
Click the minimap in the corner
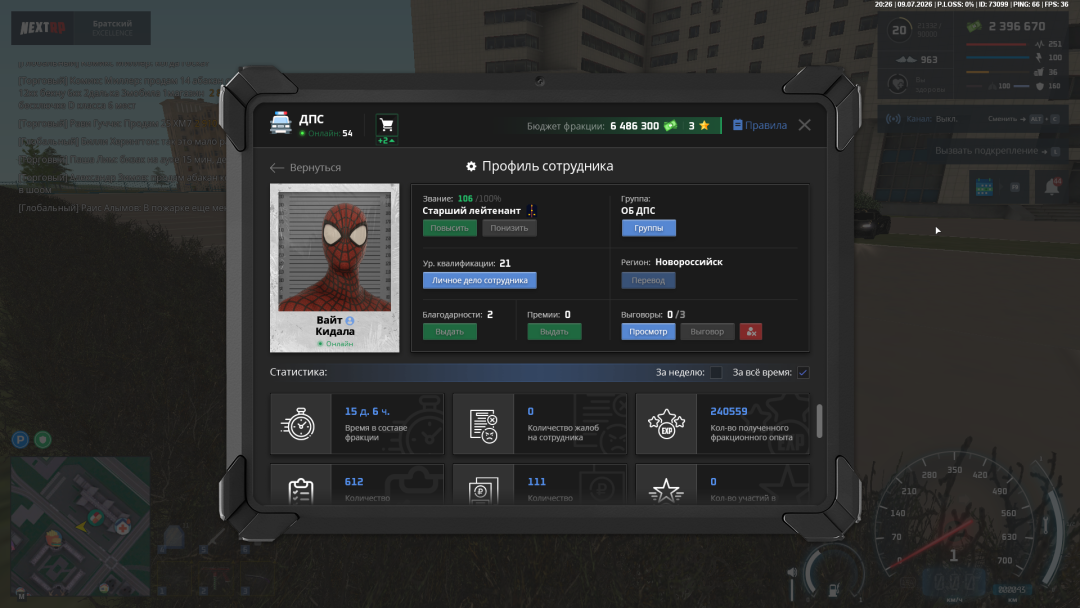(x=81, y=526)
